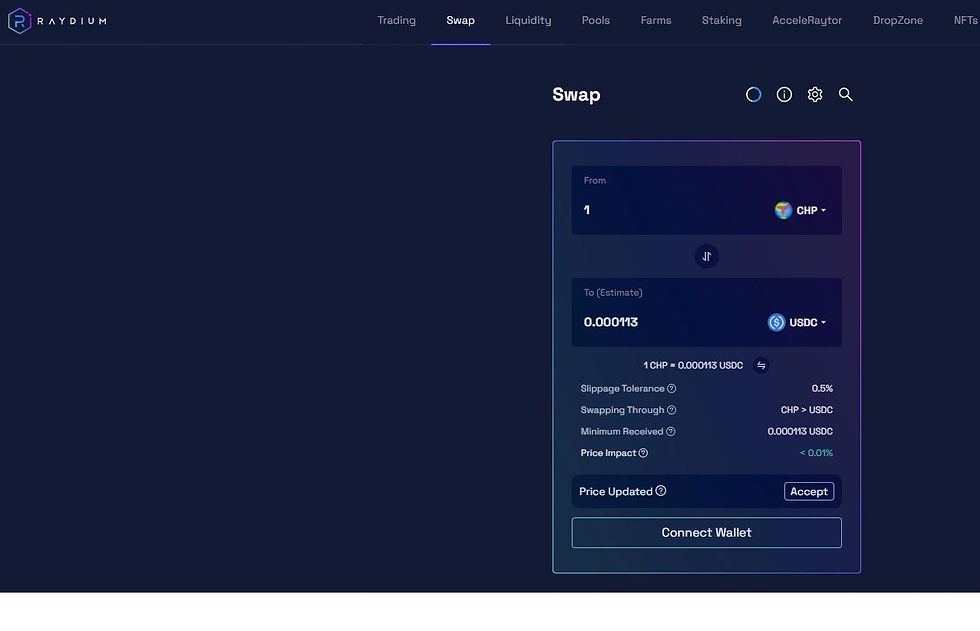This screenshot has height=631, width=980.
Task: Click the < 0.01% price impact value
Action: [x=816, y=453]
